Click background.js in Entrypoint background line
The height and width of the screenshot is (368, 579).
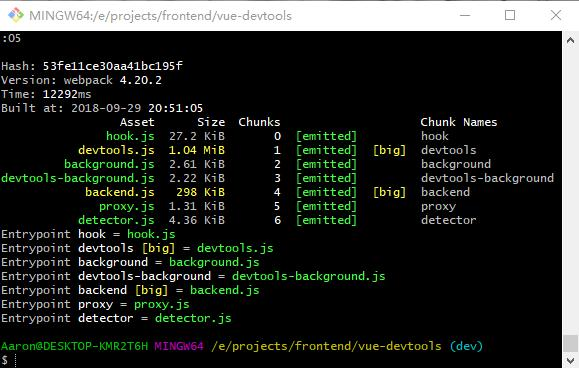[214, 262]
